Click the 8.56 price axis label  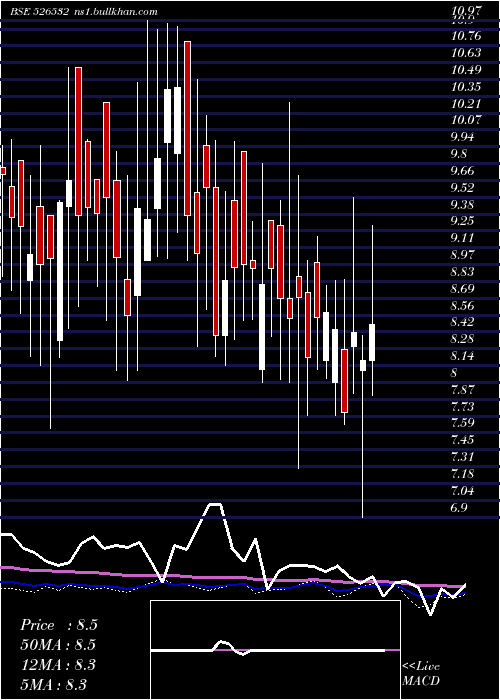coord(462,305)
